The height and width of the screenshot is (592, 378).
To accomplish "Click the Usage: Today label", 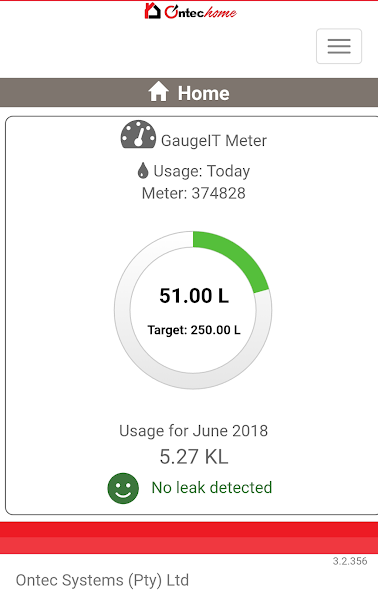I will pos(202,171).
